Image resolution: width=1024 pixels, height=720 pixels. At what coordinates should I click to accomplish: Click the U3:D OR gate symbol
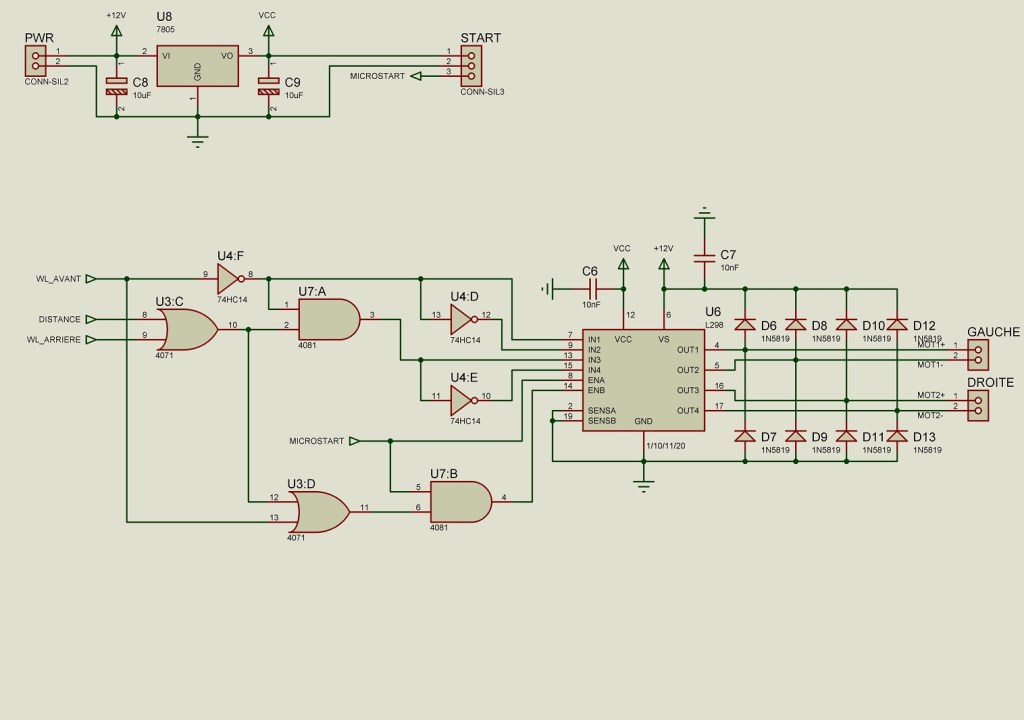point(316,512)
